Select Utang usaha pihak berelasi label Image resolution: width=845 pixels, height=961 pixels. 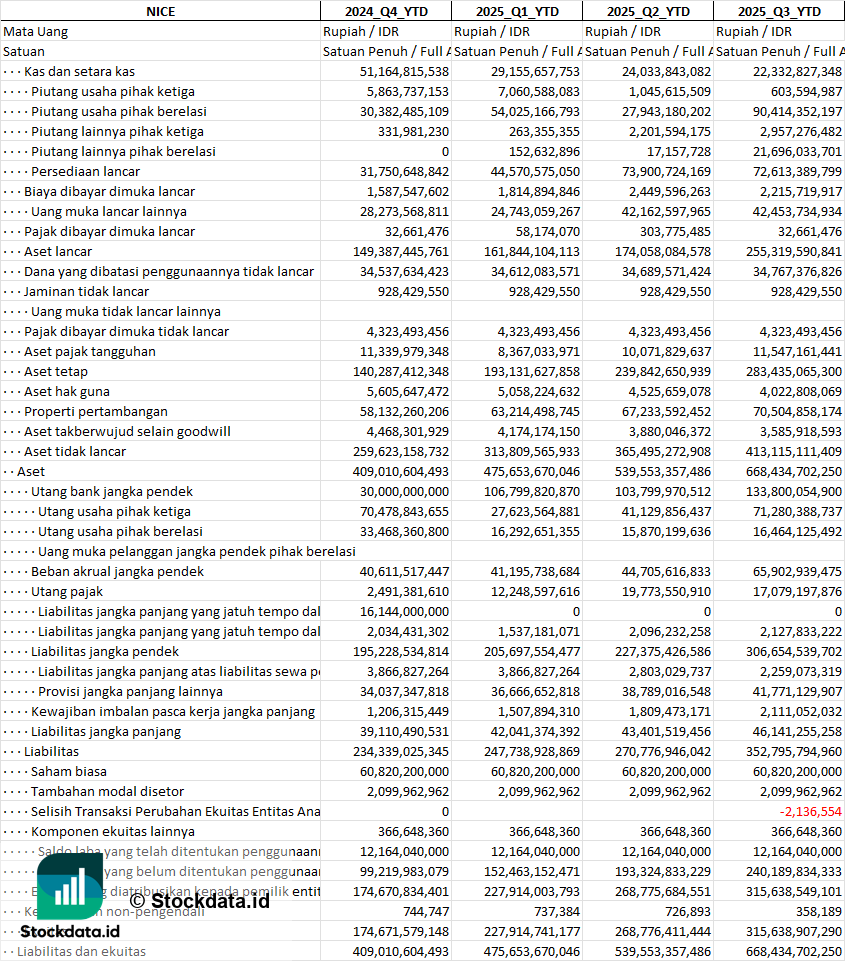120,531
